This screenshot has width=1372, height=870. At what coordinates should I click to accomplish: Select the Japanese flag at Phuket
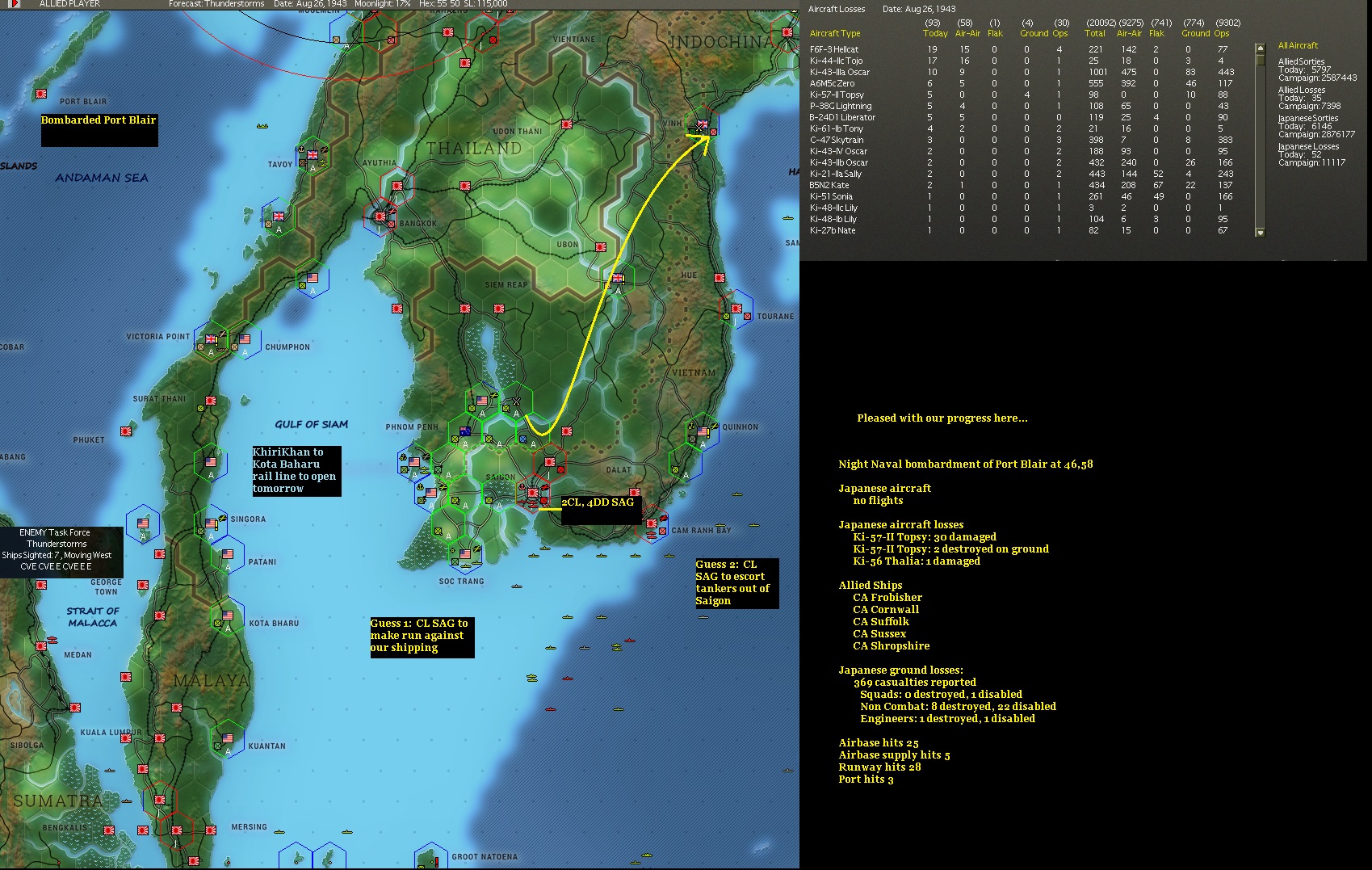click(x=126, y=431)
